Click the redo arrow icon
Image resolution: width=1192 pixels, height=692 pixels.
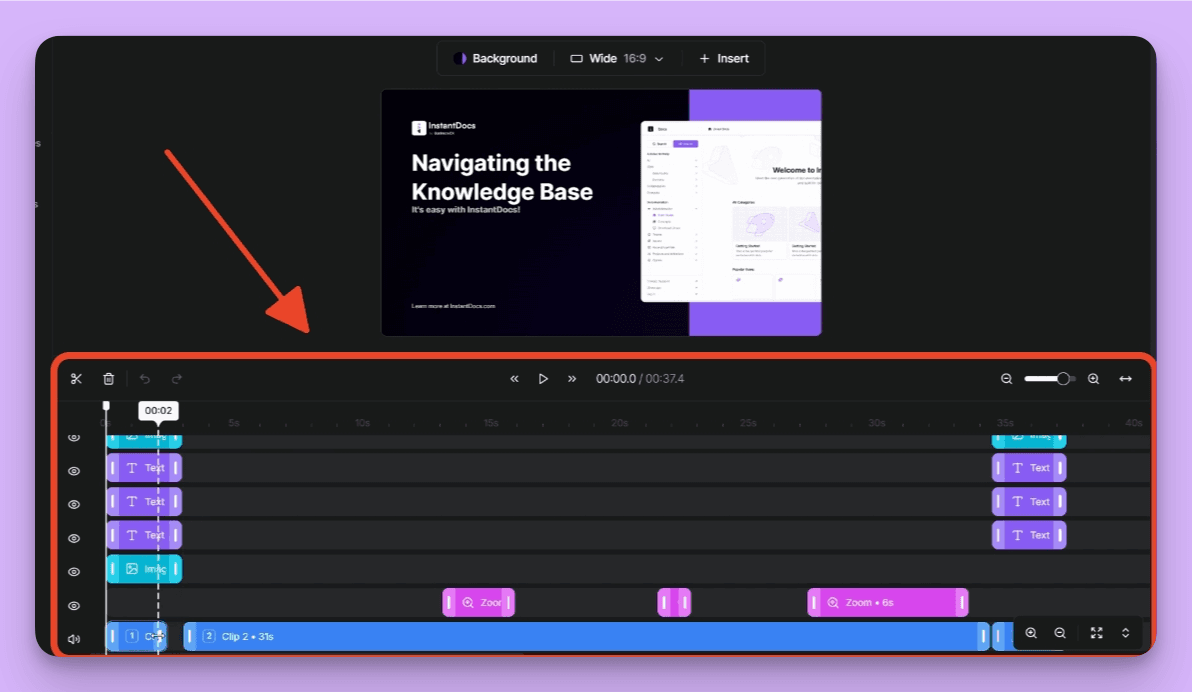click(177, 379)
